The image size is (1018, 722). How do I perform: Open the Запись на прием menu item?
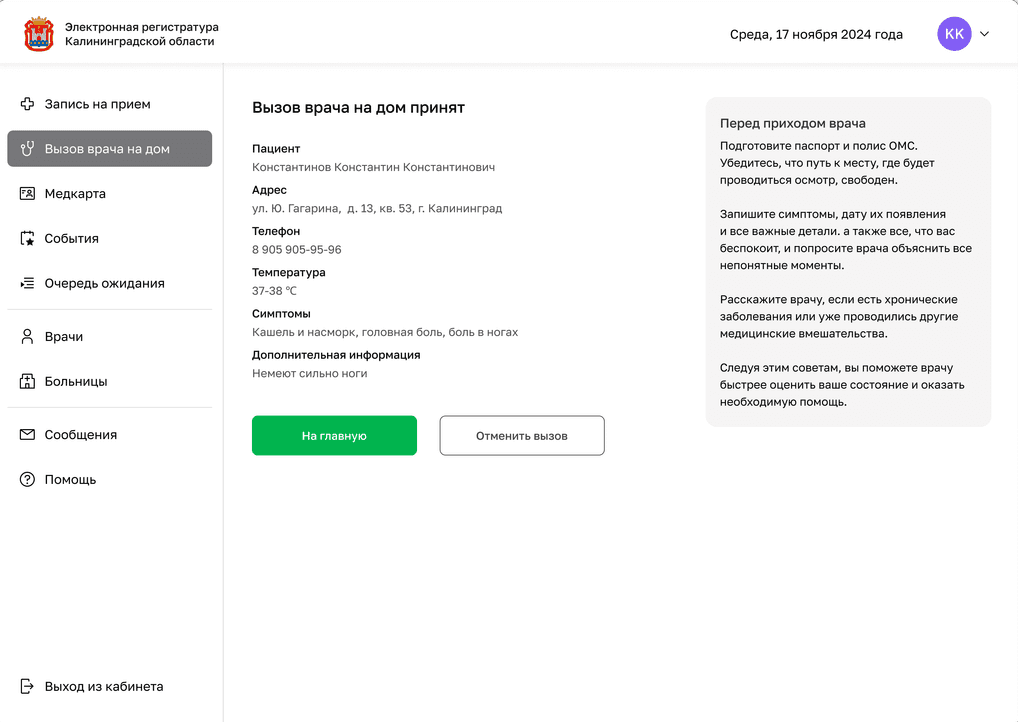(97, 104)
